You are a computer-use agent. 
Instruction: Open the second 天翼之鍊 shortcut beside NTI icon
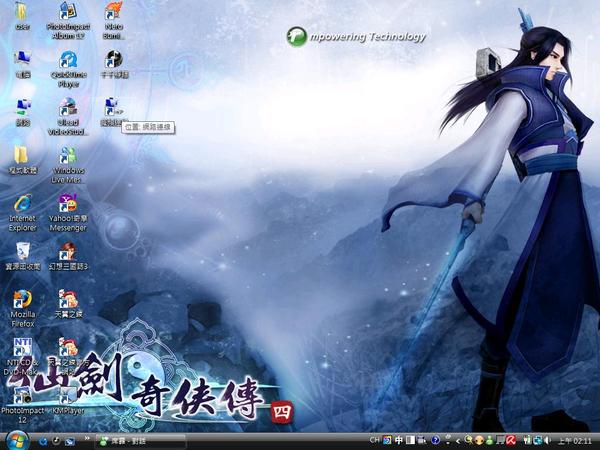pos(68,357)
